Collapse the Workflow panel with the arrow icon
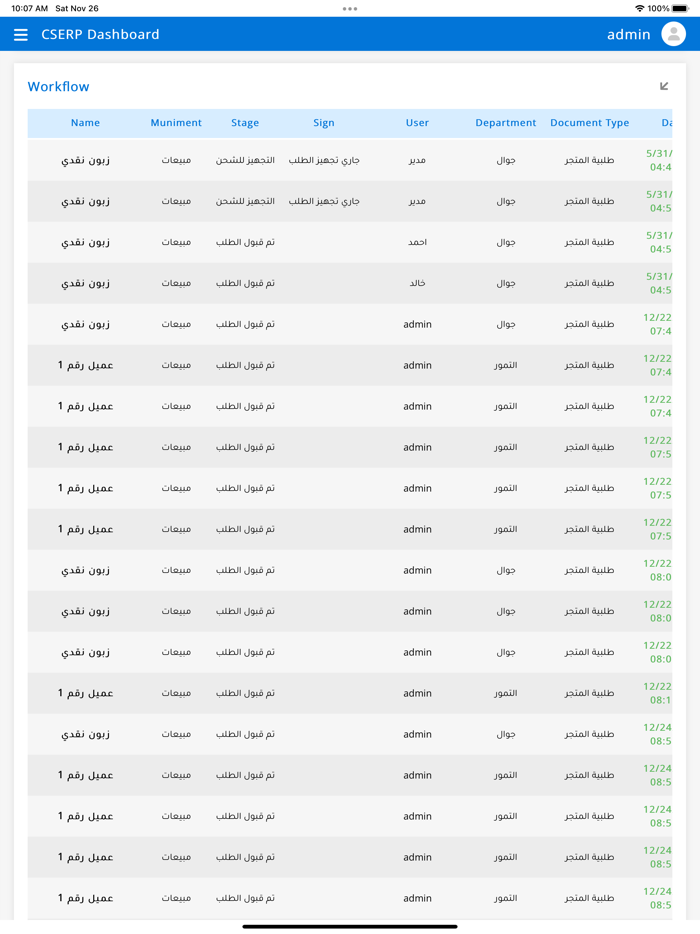 (664, 86)
